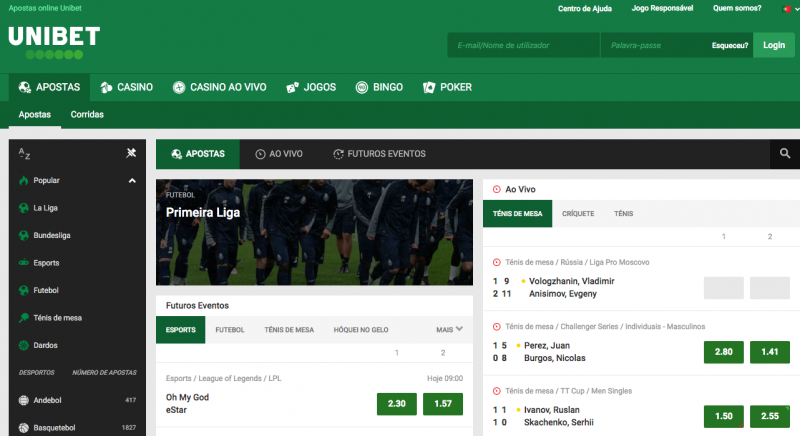The image size is (800, 436).
Task: Open the JOGOS section
Action: point(311,87)
